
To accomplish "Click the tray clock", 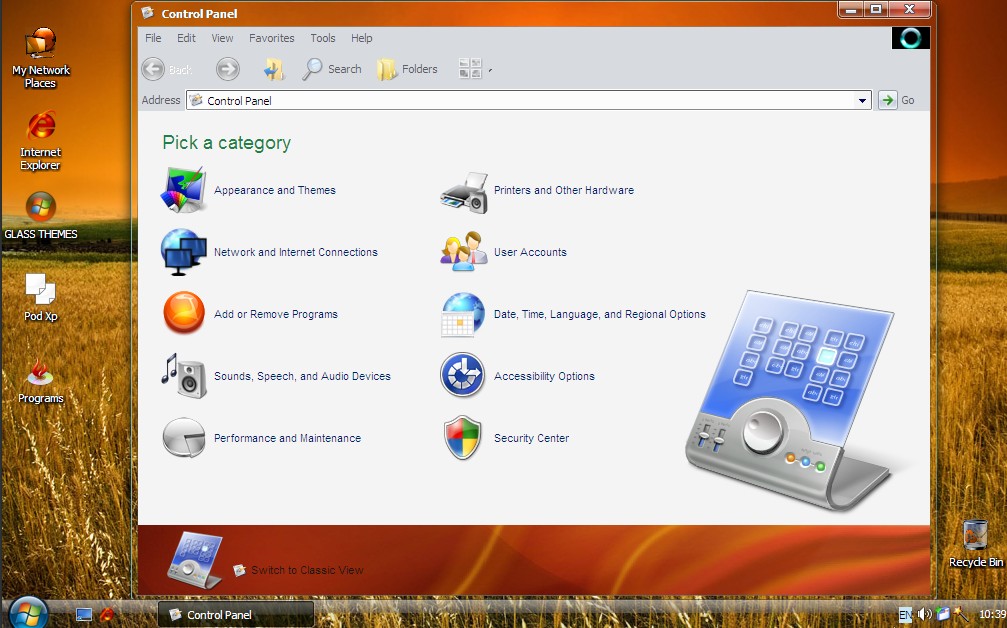I will [x=993, y=615].
